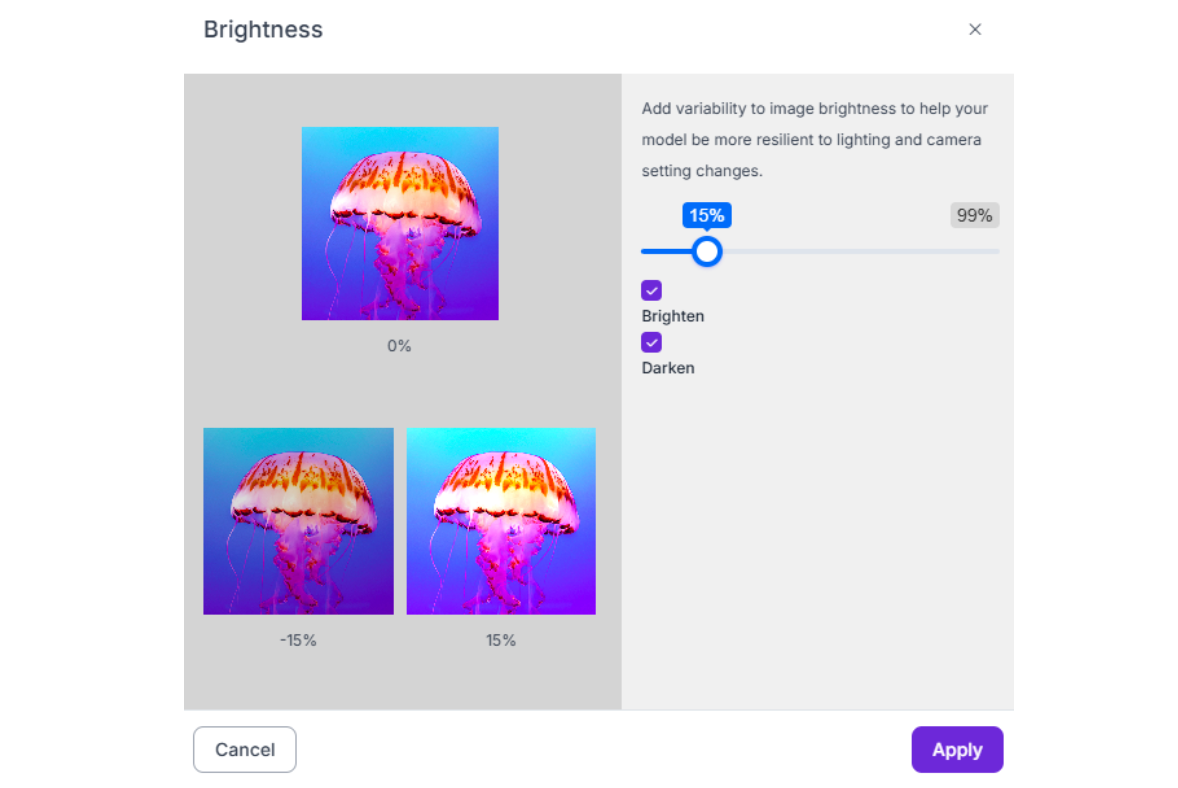The height and width of the screenshot is (788, 1178).
Task: Uncheck the Darken checkbox
Action: (651, 343)
